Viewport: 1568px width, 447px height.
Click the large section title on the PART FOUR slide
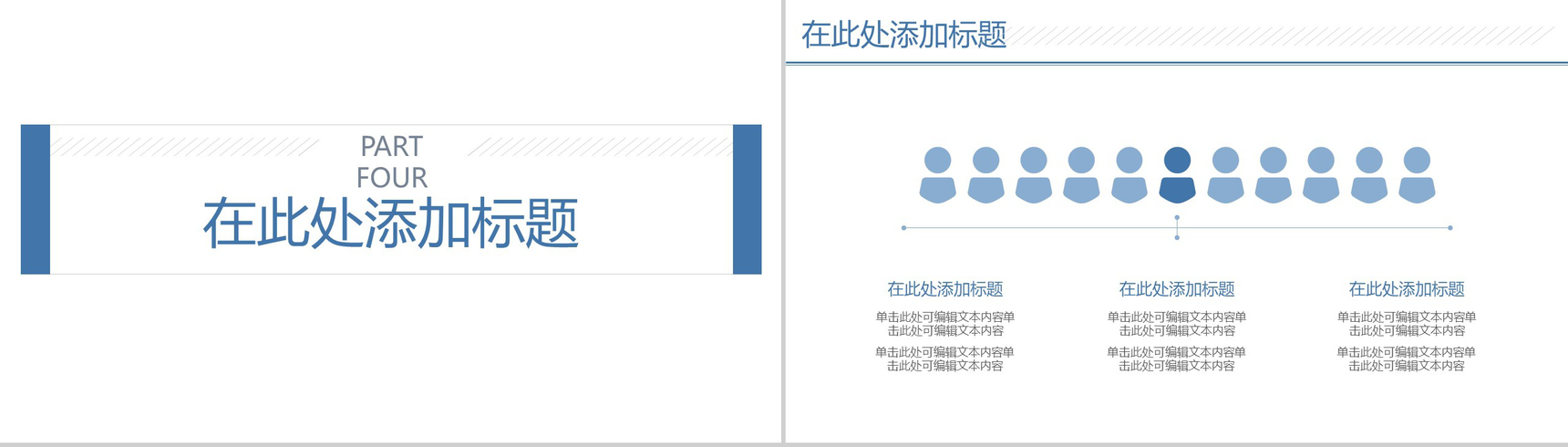(390, 223)
